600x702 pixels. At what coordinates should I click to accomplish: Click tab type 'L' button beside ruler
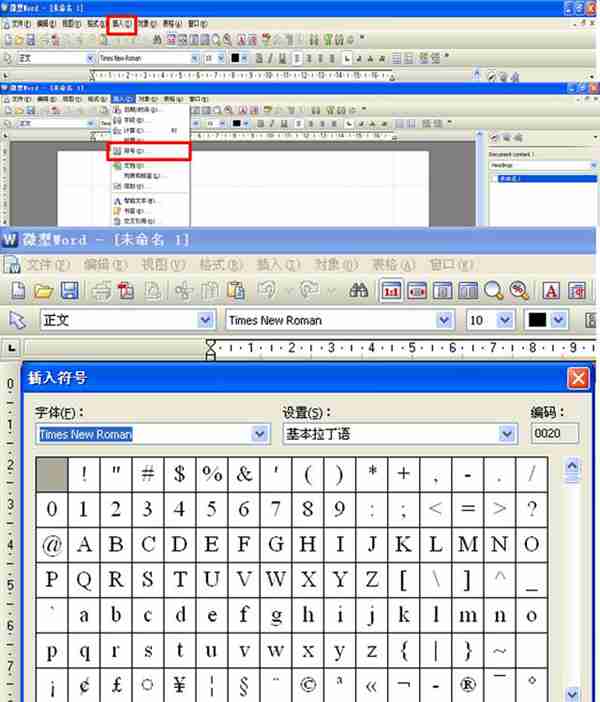(12, 347)
